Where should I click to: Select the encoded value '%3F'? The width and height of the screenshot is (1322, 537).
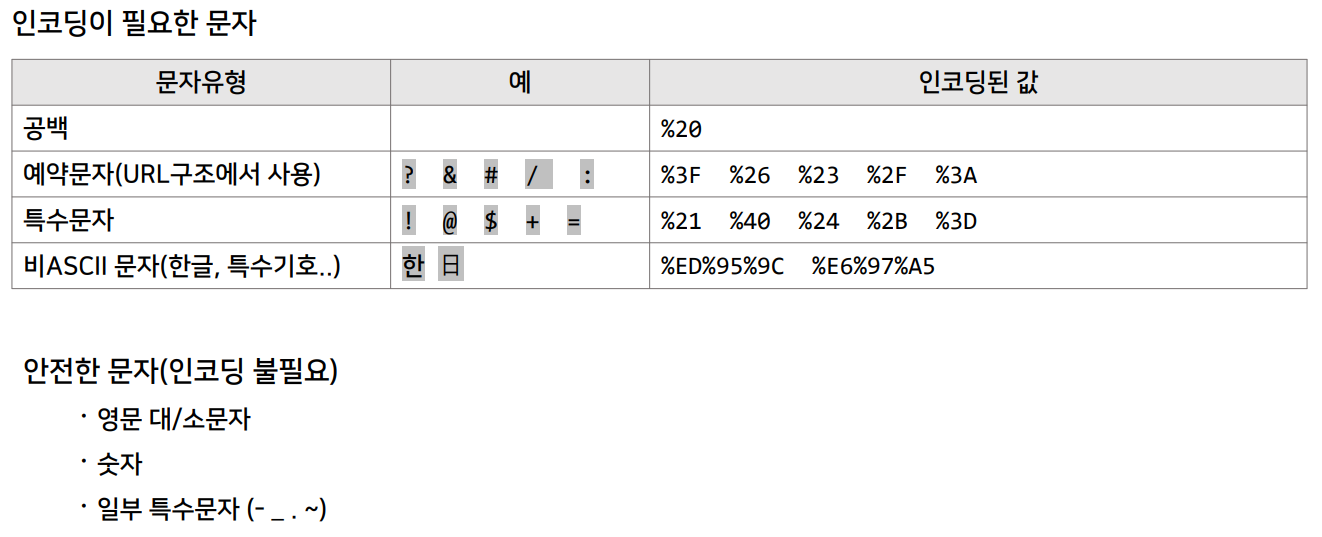(681, 175)
